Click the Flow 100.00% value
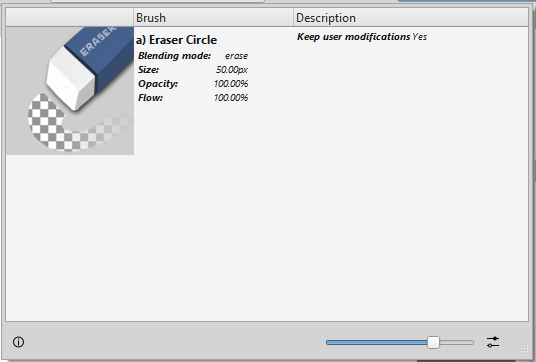Image resolution: width=536 pixels, height=362 pixels. pos(231,98)
